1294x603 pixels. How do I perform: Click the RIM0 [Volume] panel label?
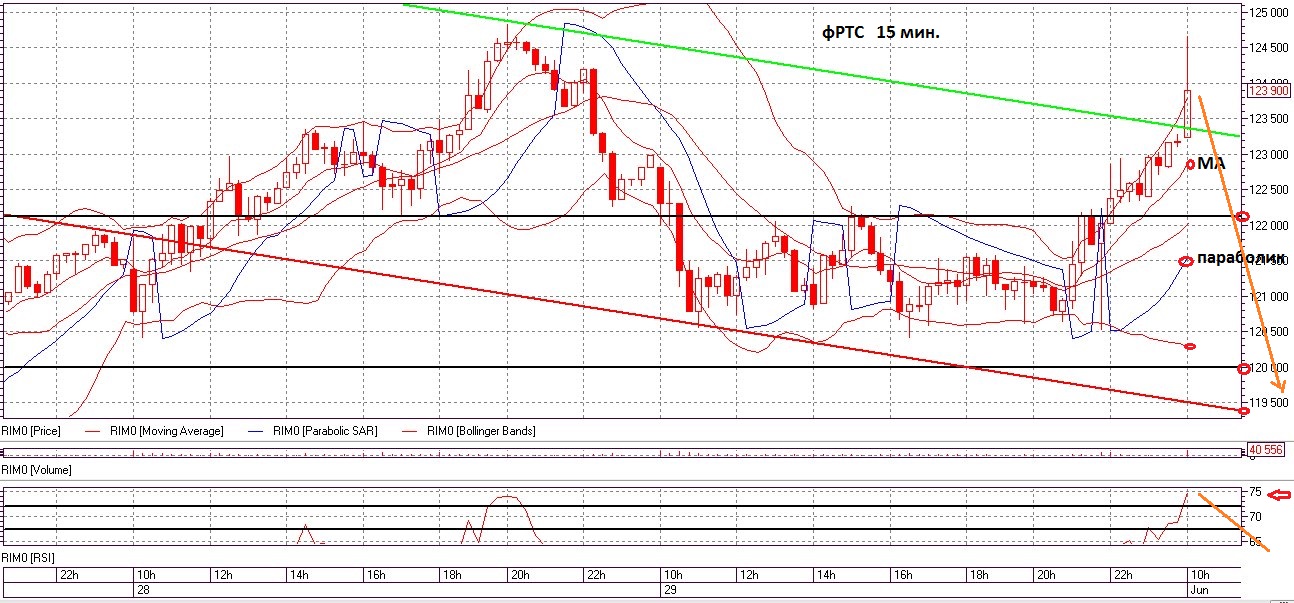[34, 469]
